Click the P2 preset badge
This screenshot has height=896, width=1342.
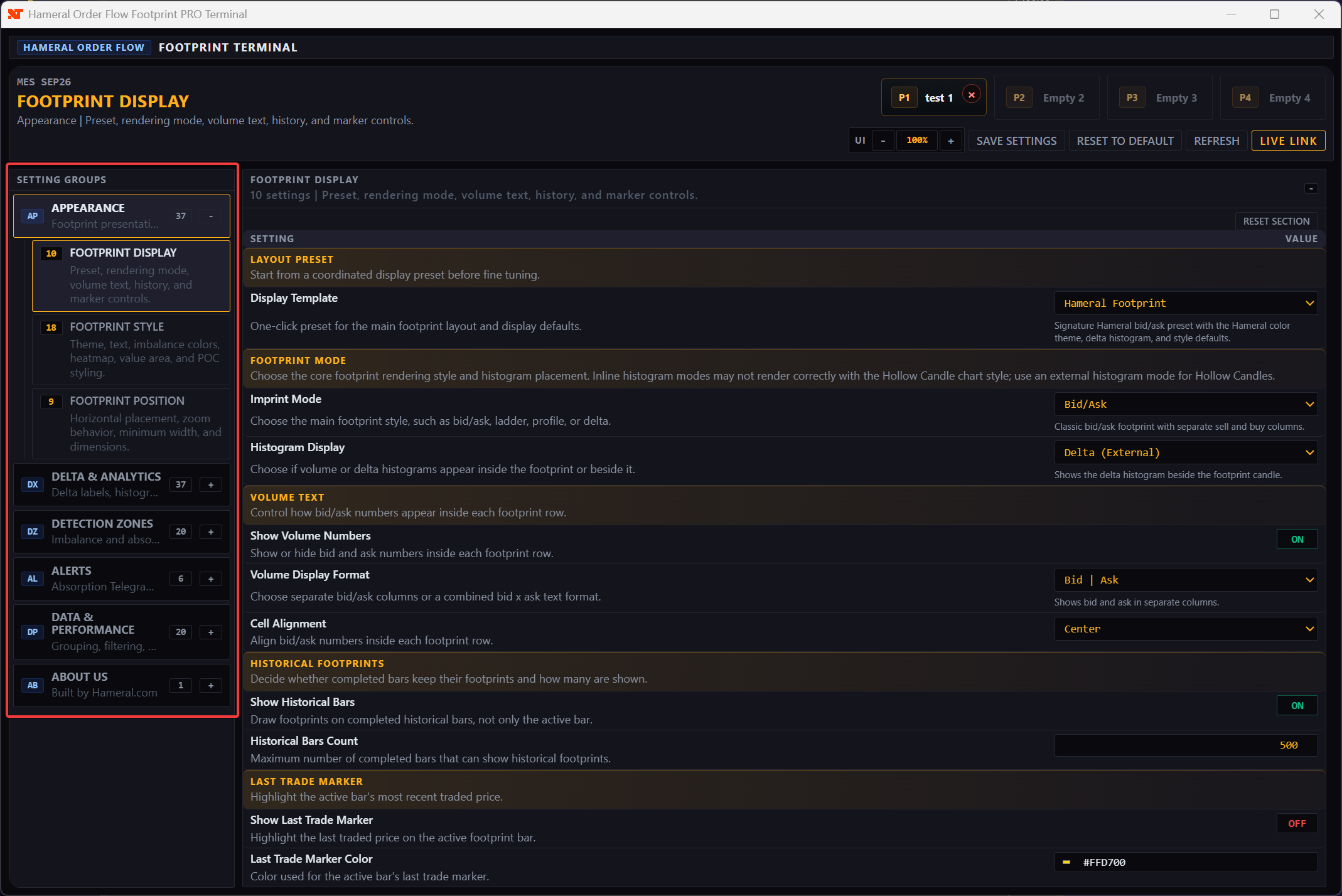(1019, 97)
